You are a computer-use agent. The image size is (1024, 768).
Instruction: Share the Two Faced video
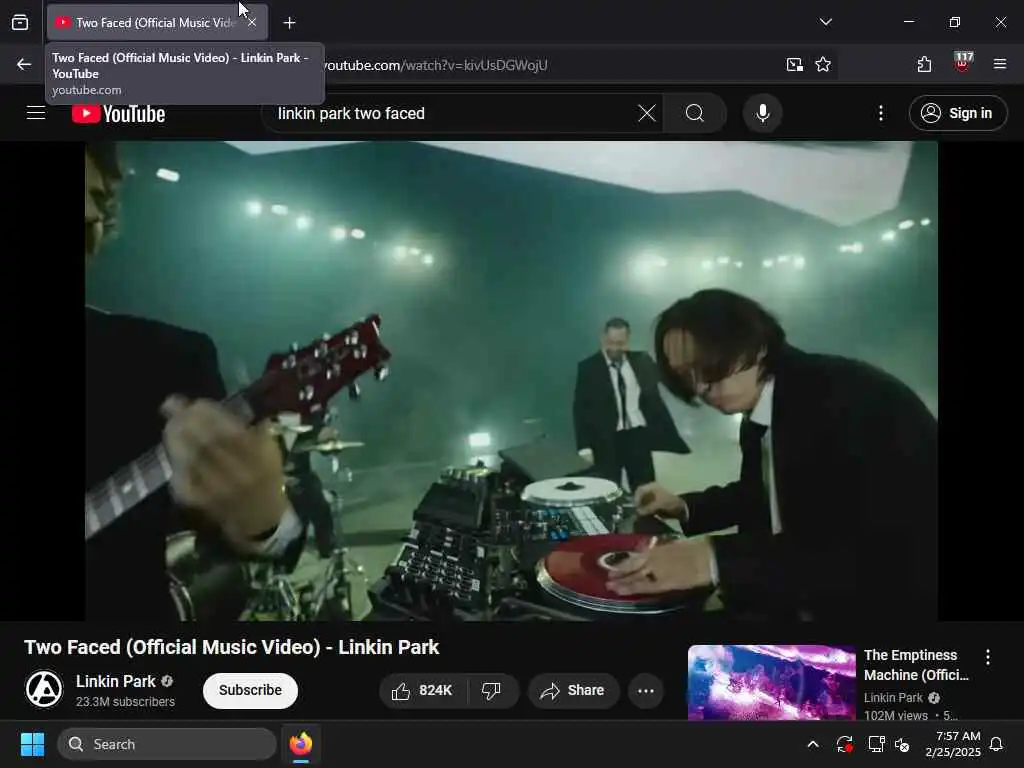(x=573, y=690)
